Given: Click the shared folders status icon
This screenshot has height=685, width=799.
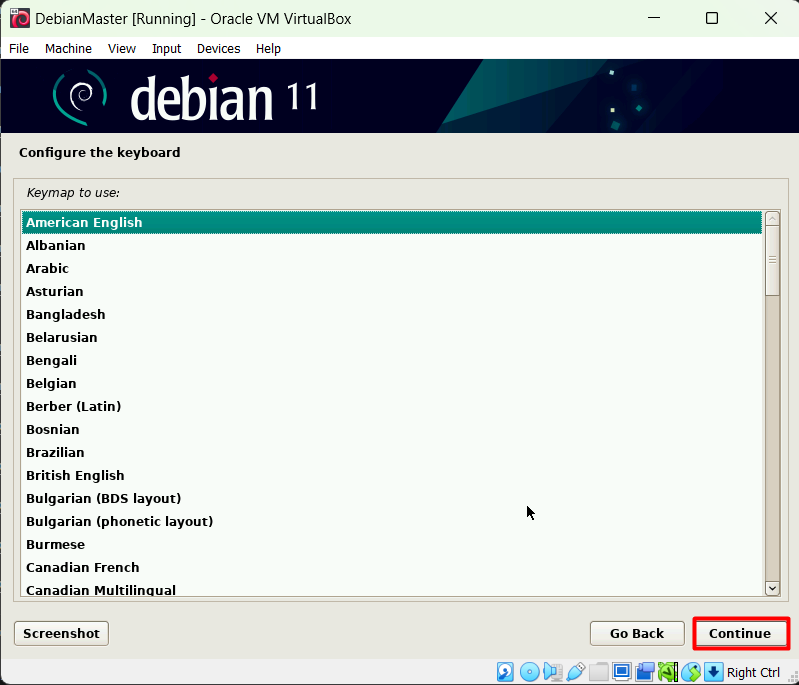Looking at the screenshot, I should point(599,672).
